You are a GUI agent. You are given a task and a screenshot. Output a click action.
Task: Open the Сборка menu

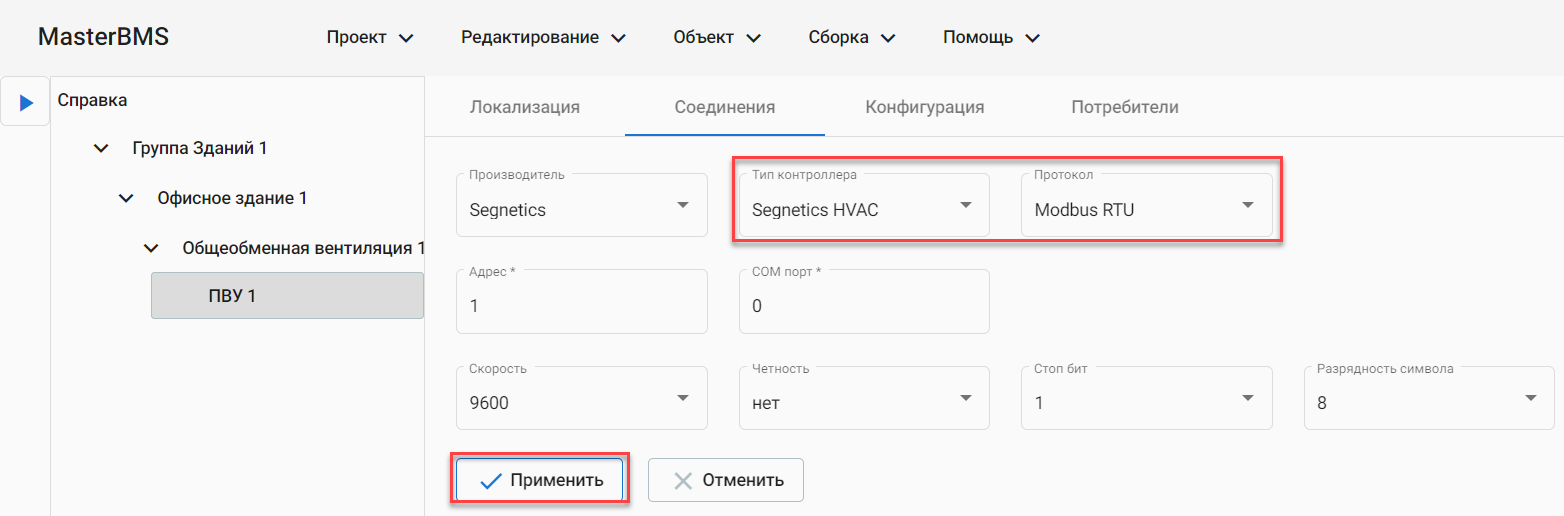(x=851, y=38)
